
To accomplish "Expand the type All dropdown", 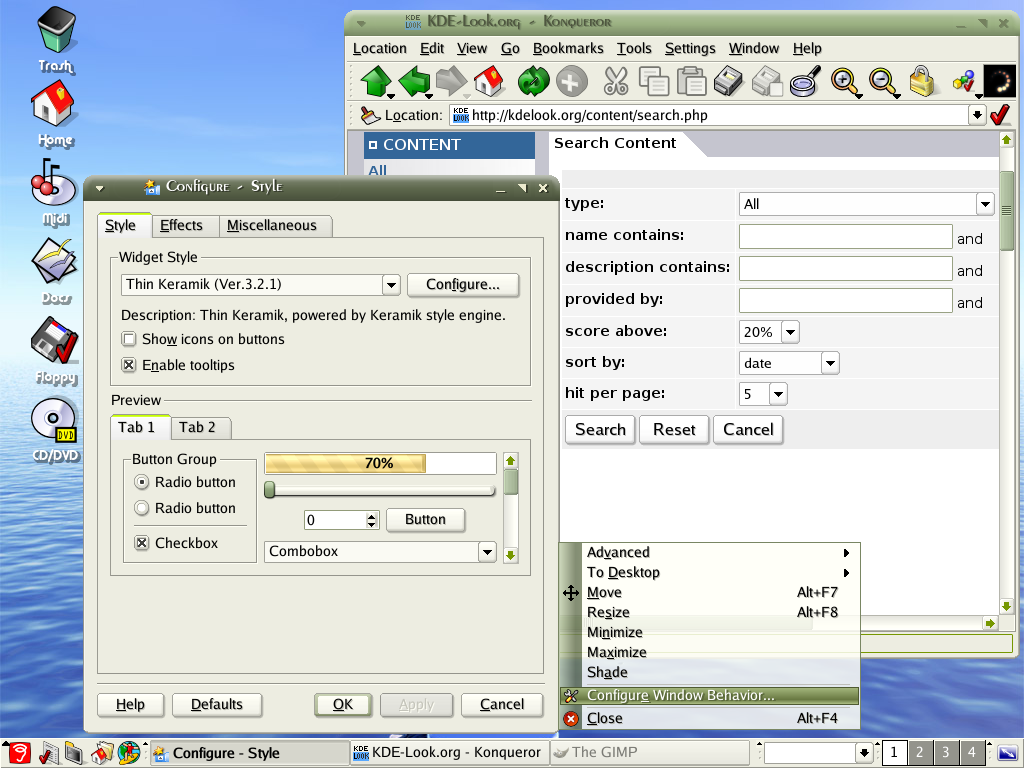I will 867,204.
